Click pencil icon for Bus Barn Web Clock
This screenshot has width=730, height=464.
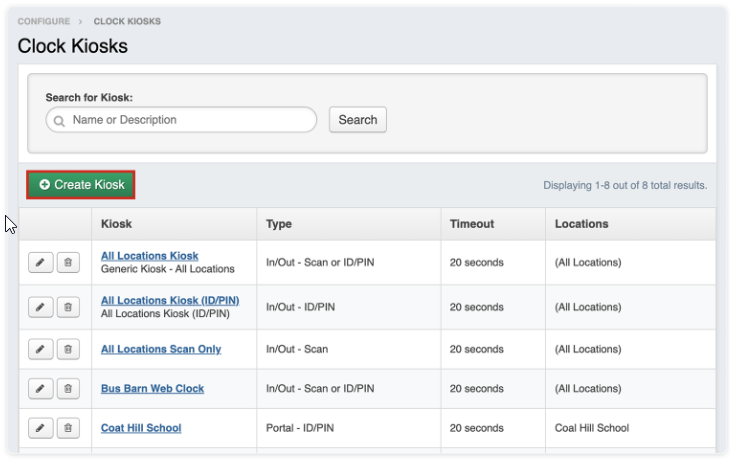(x=40, y=388)
